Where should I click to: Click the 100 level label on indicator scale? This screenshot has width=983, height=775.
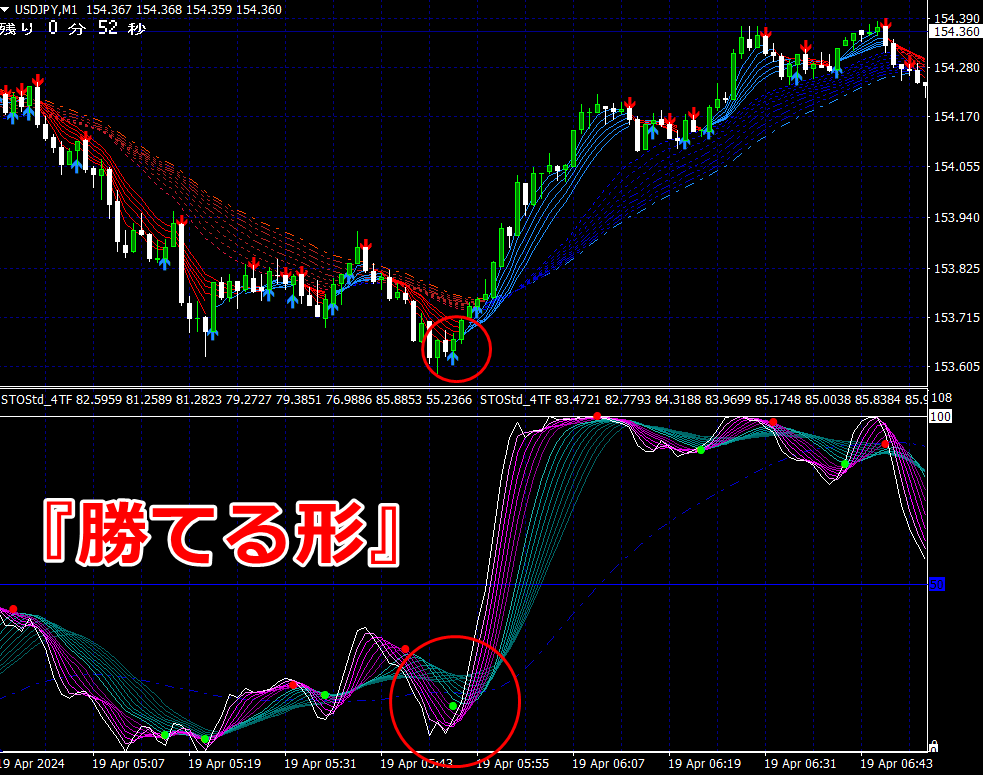[940, 416]
